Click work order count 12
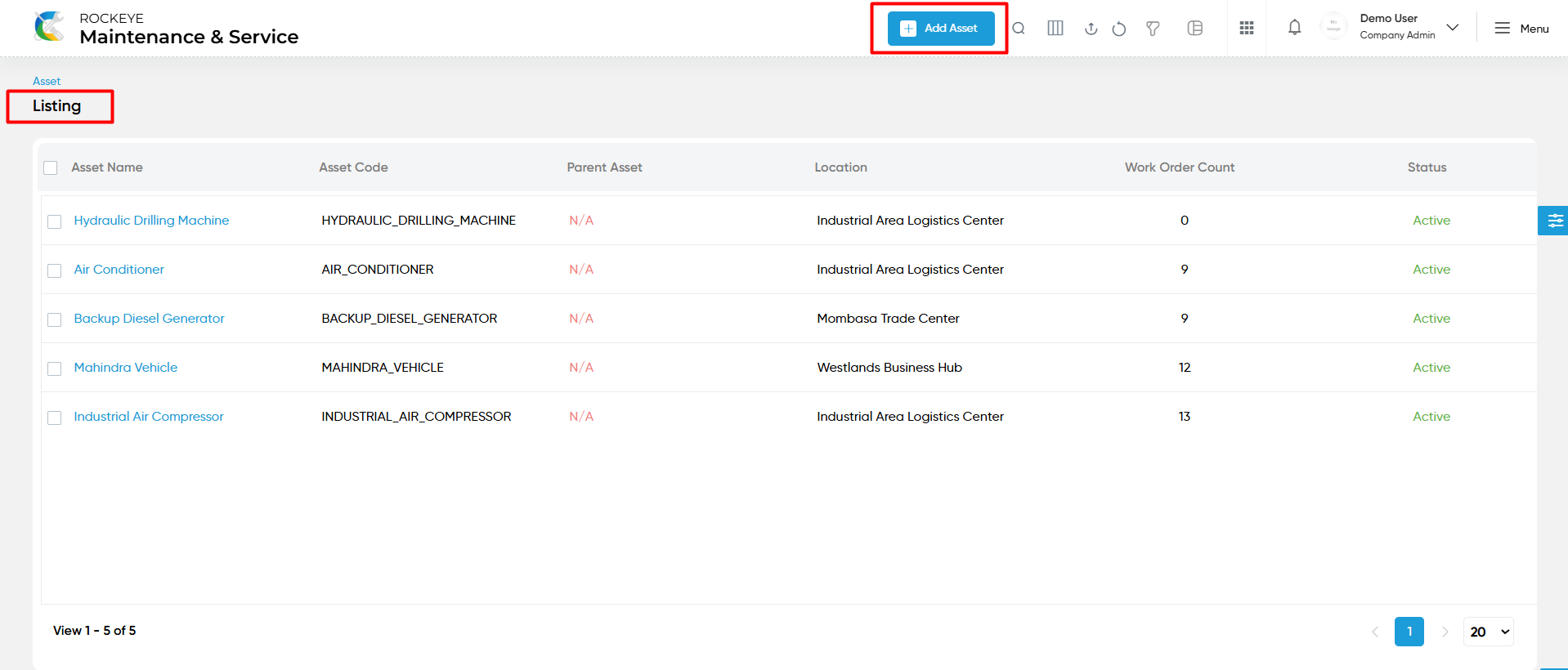This screenshot has width=1568, height=670. click(x=1185, y=368)
